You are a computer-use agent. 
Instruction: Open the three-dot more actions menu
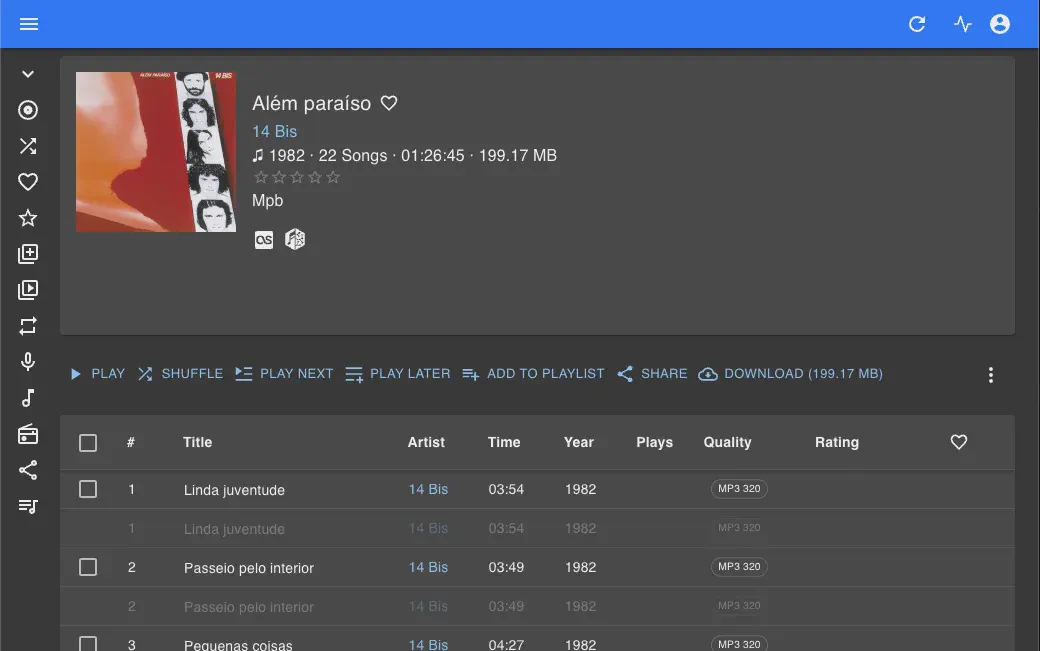point(990,375)
